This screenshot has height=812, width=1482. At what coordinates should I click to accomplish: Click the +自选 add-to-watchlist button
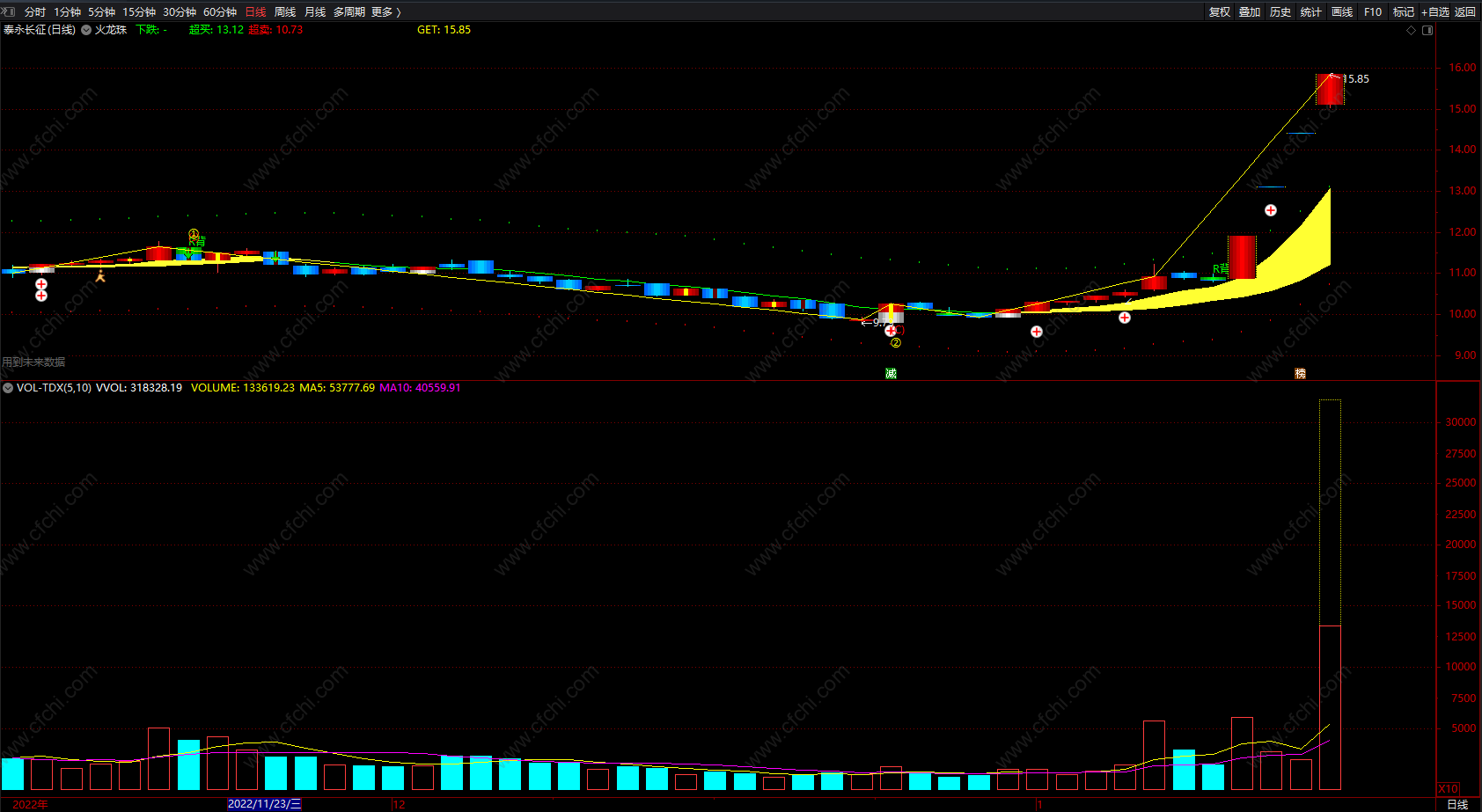coord(1434,11)
